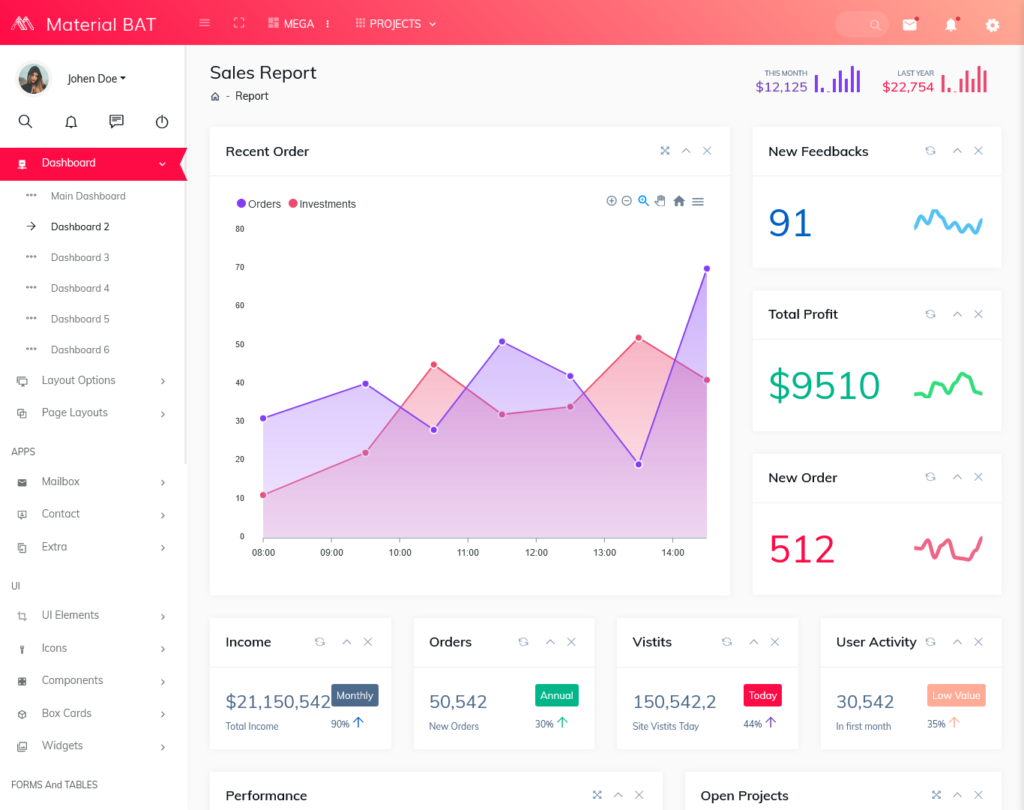Click the hamburger menu icon in the header
Screen dimensions: 1024x810
205,23
